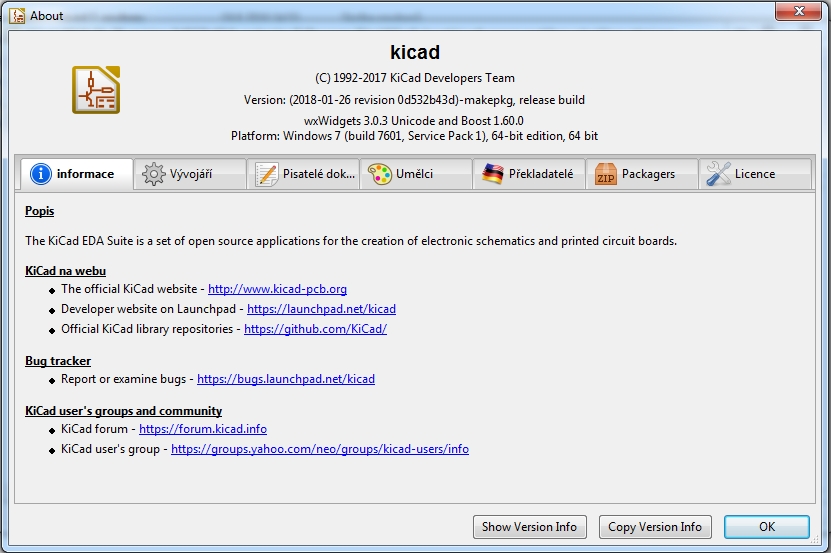Image resolution: width=831 pixels, height=553 pixels.
Task: Click the wxWidgets 3.0.3 library text
Action: [x=414, y=121]
